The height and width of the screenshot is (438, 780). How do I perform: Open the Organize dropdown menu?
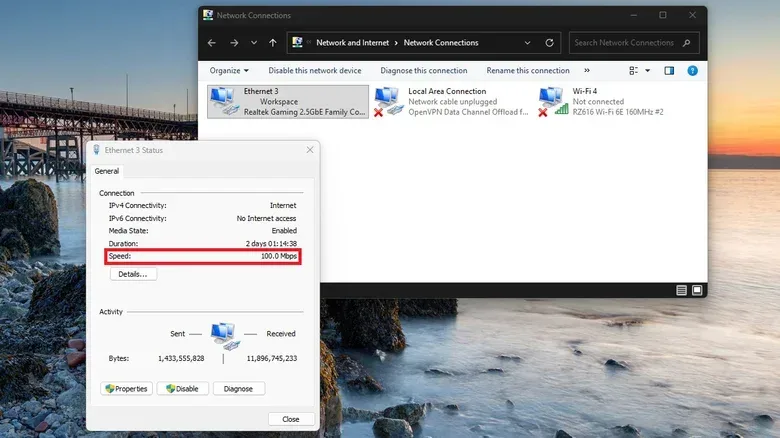click(x=229, y=71)
